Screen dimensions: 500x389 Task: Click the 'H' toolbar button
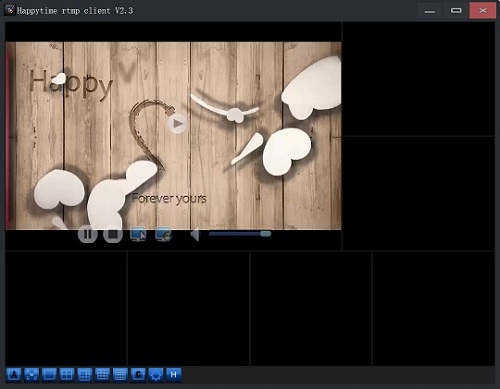point(174,375)
